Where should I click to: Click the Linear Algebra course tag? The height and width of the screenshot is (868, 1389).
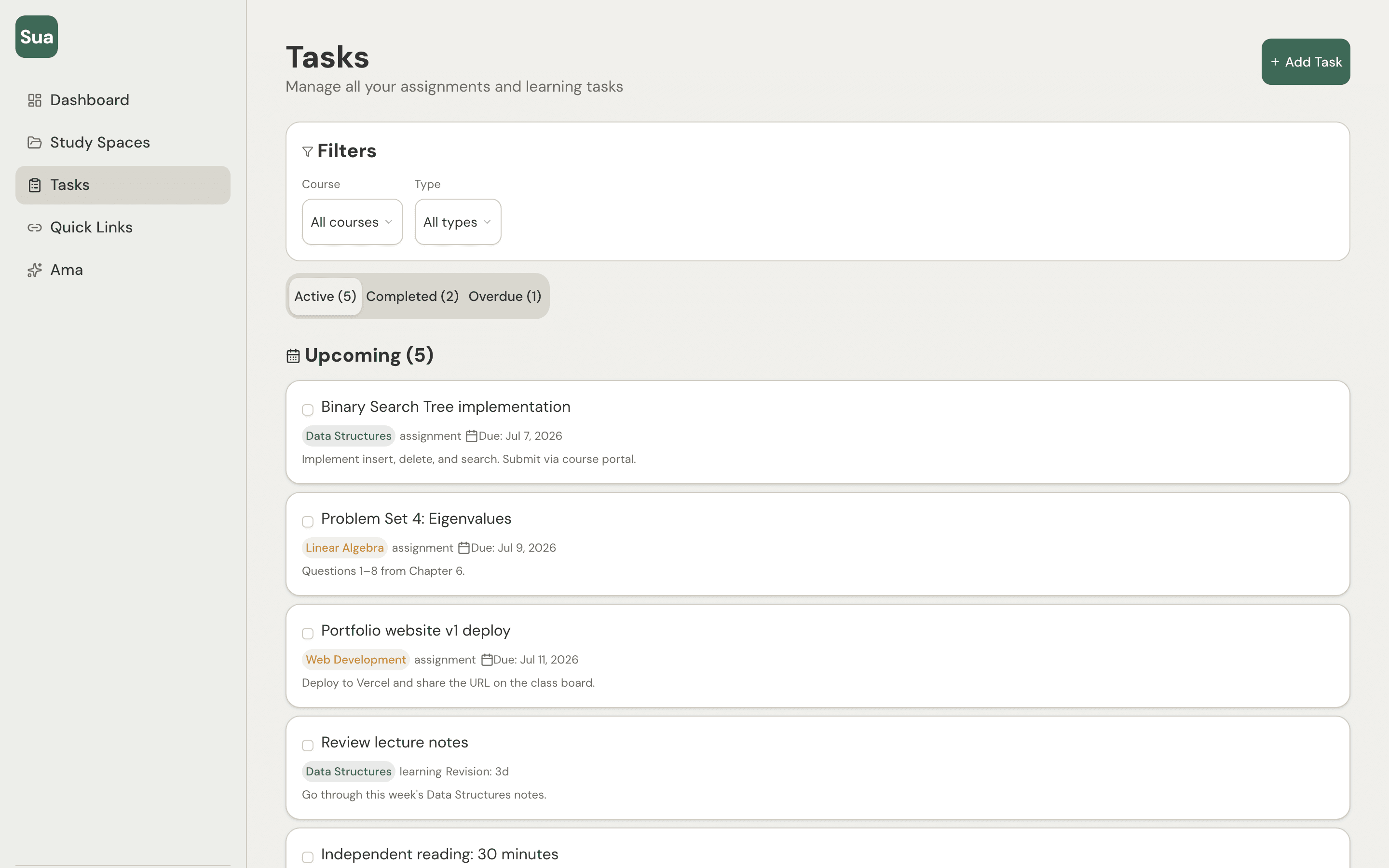coord(344,548)
